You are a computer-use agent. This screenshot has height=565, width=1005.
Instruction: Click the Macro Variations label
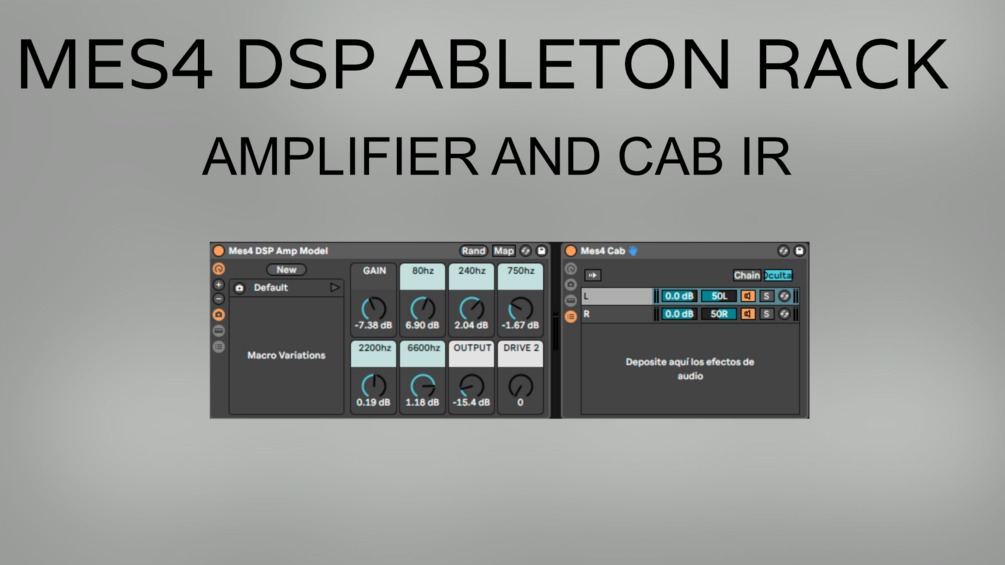(286, 355)
